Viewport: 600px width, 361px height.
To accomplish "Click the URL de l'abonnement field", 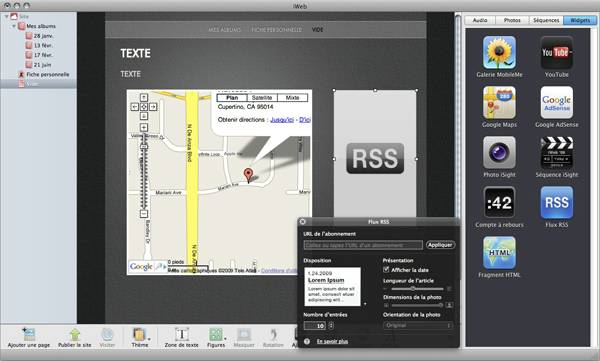I will [363, 245].
